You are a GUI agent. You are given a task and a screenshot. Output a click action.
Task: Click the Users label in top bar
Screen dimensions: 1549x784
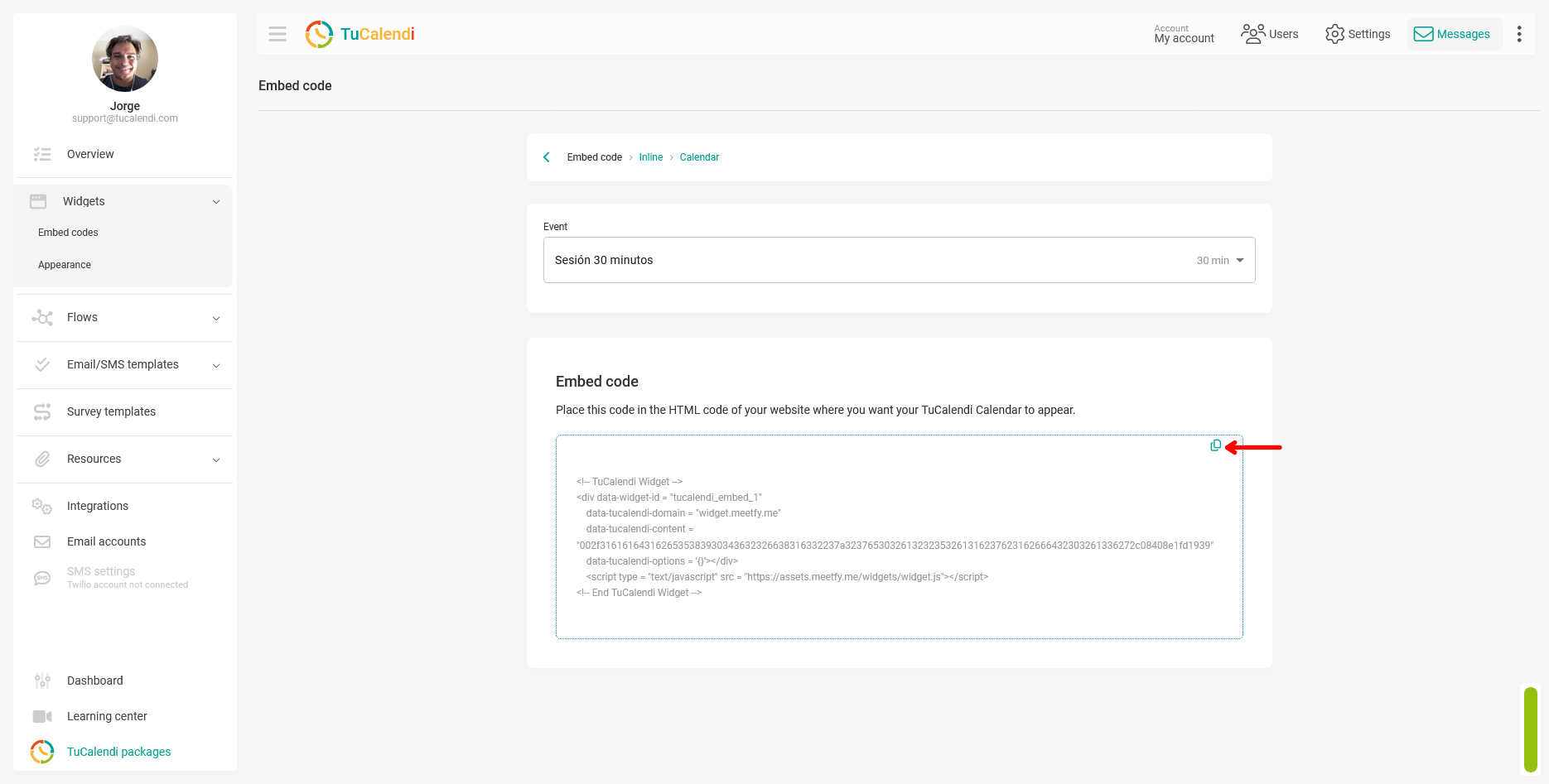[1283, 34]
